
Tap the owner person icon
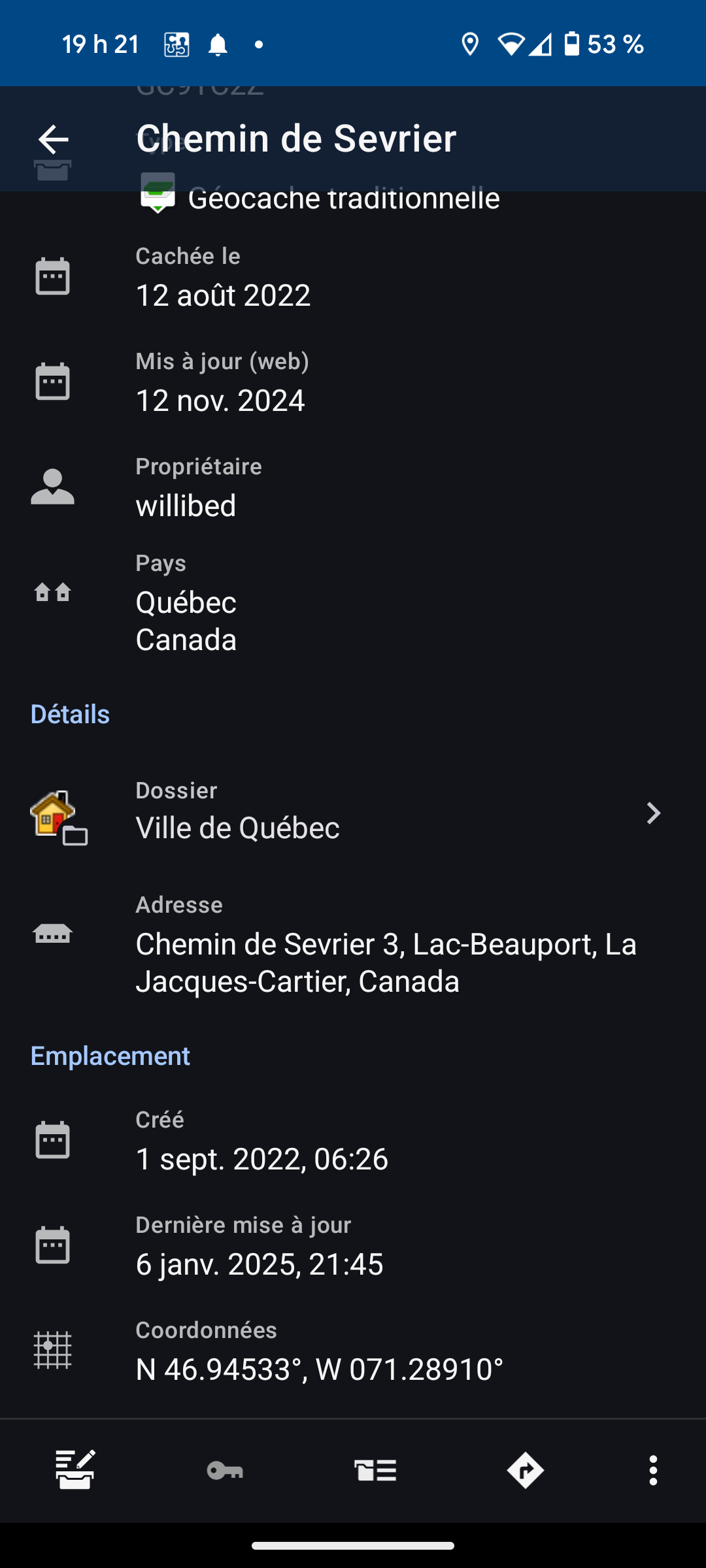52,487
